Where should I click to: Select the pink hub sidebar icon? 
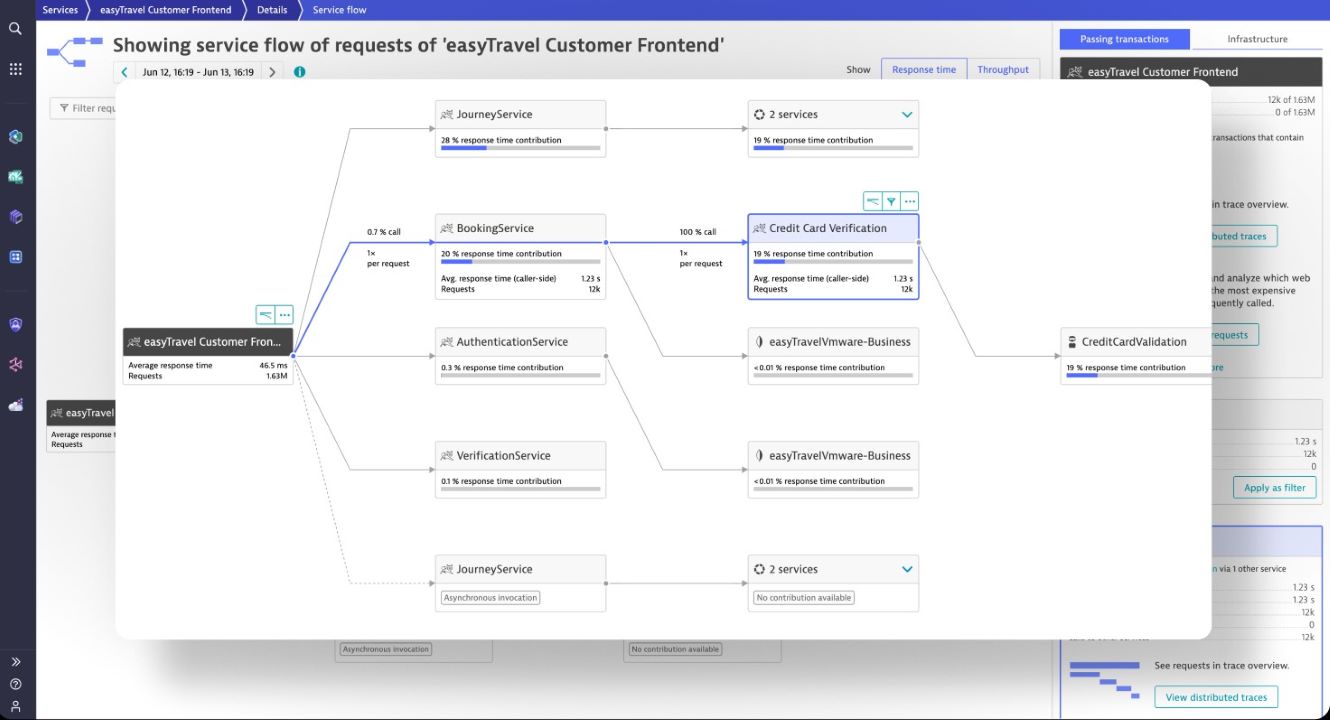point(15,364)
